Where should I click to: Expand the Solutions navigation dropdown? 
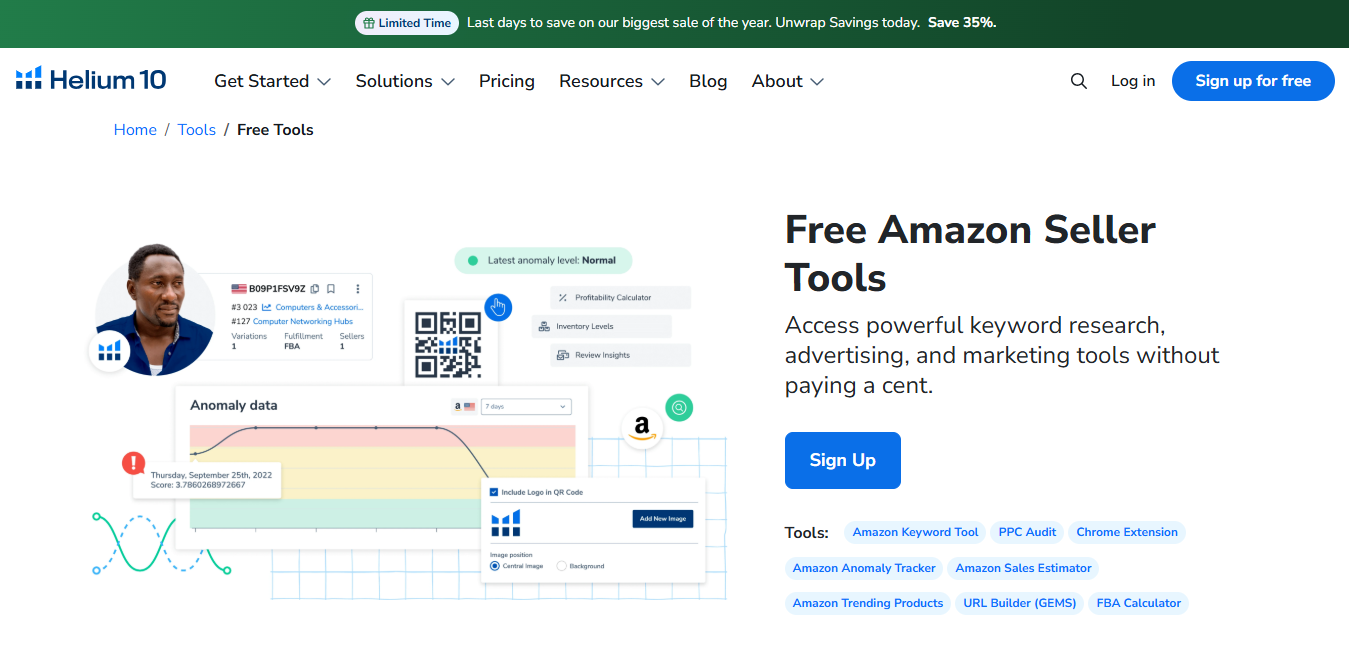(404, 81)
